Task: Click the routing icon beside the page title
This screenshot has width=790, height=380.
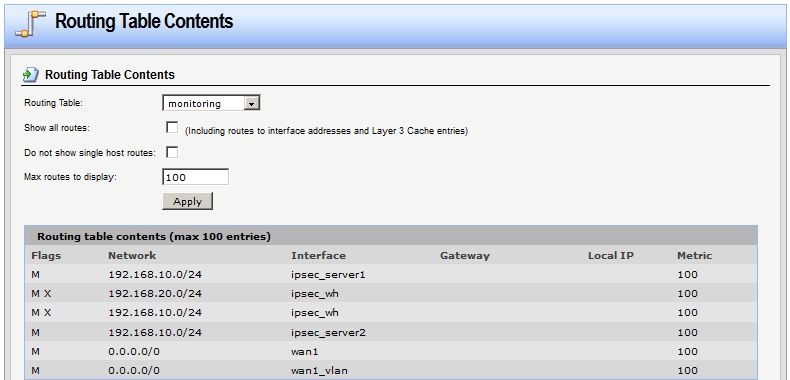Action: pyautogui.click(x=30, y=24)
